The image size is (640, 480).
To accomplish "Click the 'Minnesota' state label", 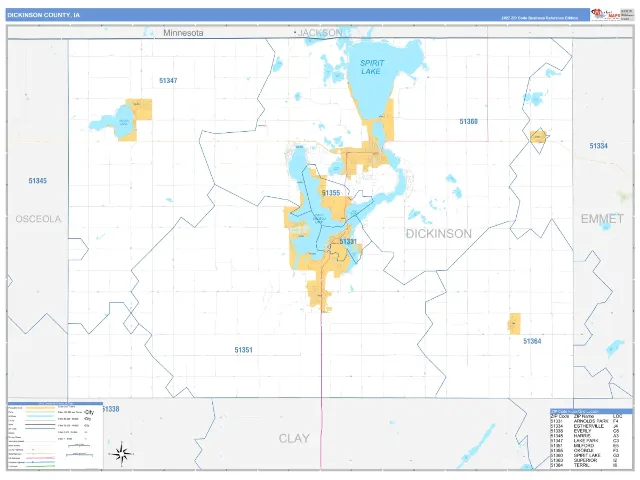I will (x=183, y=33).
